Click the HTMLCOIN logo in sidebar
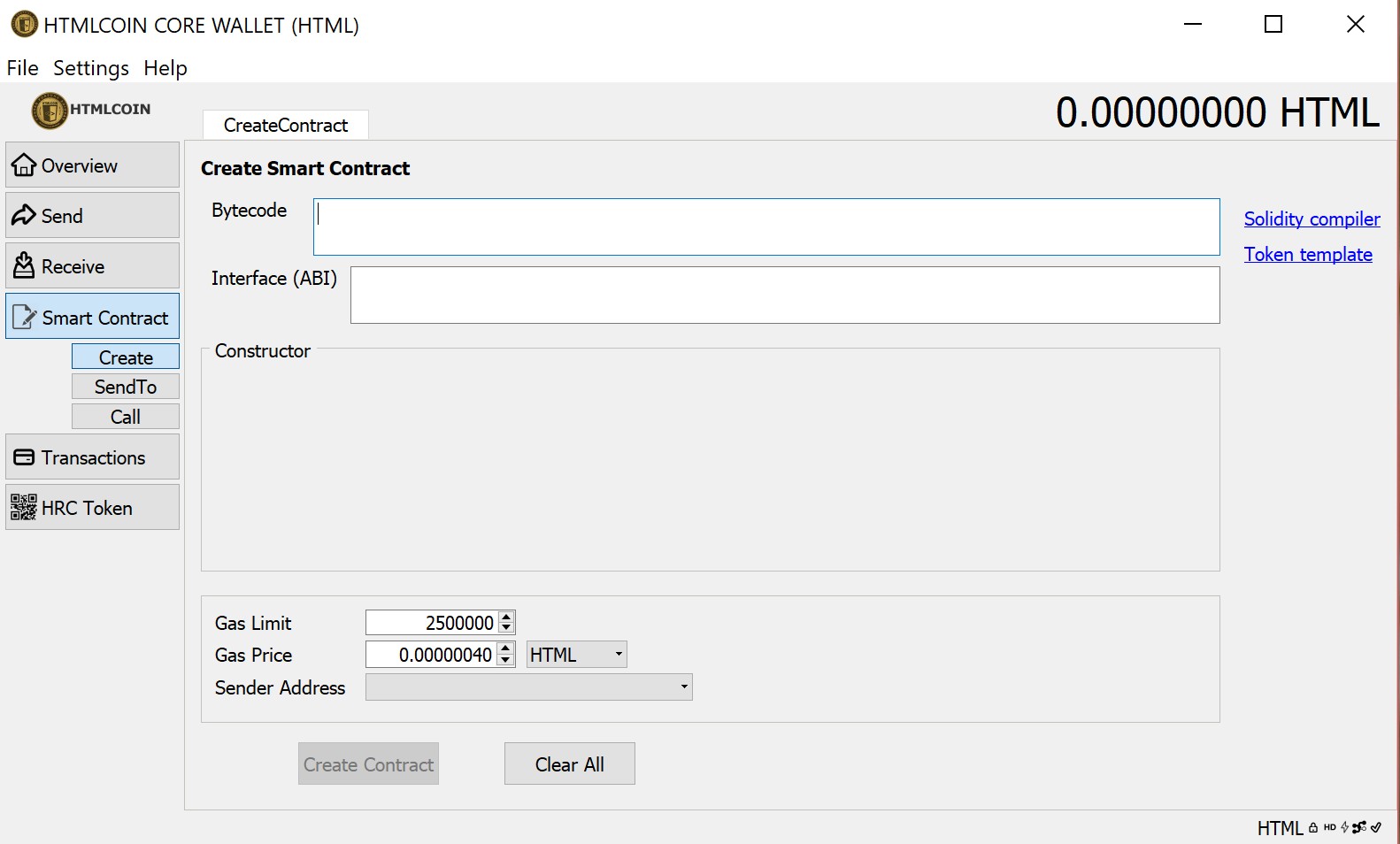The height and width of the screenshot is (844, 1400). coord(91,111)
